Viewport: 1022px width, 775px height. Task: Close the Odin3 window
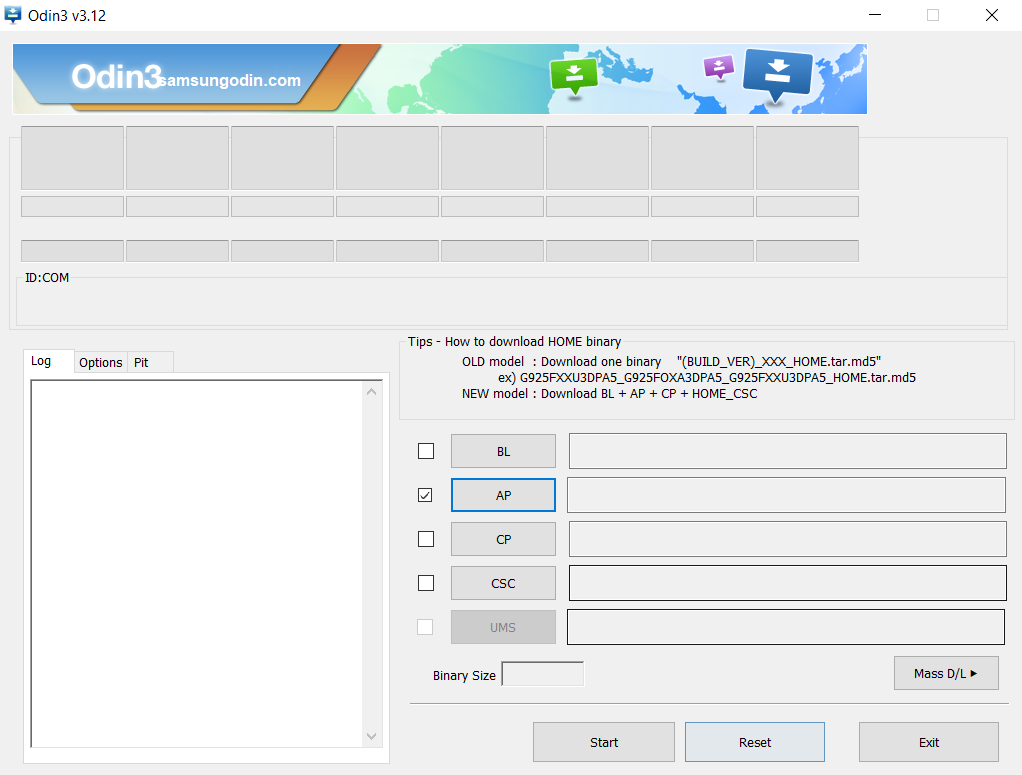click(x=991, y=15)
